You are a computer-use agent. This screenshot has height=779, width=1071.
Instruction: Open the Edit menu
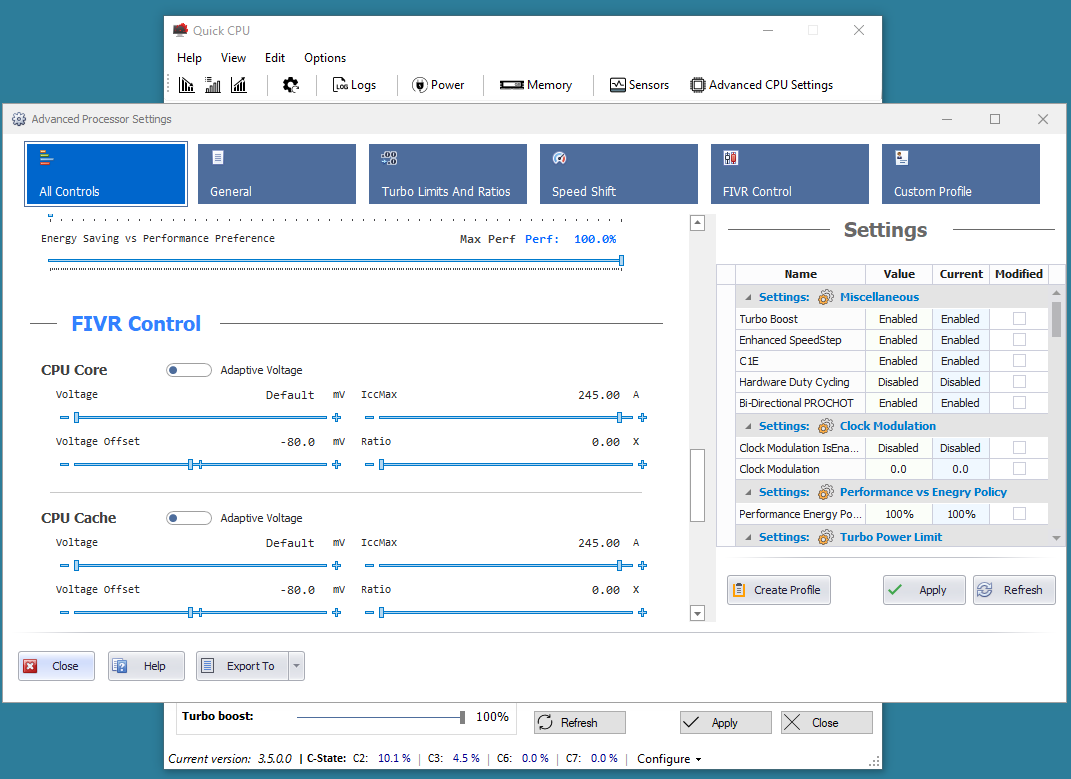(x=275, y=58)
